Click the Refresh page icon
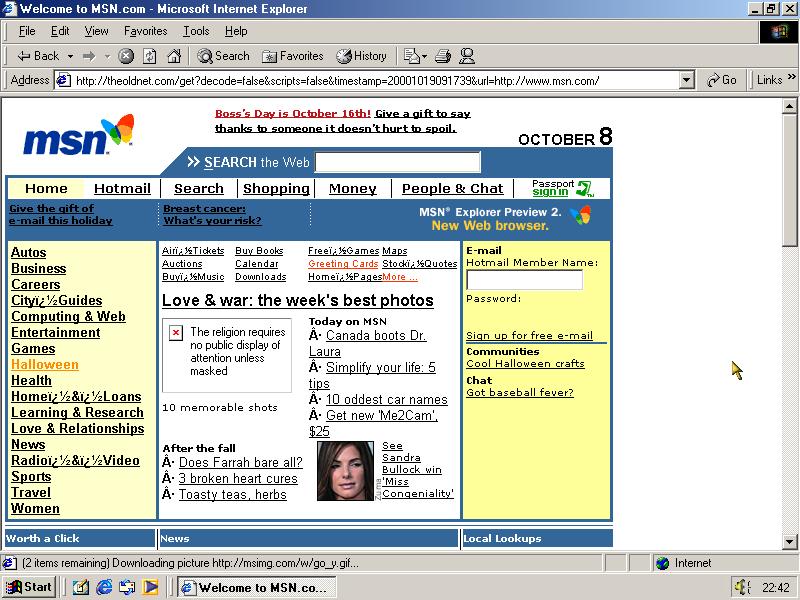 pyautogui.click(x=150, y=56)
